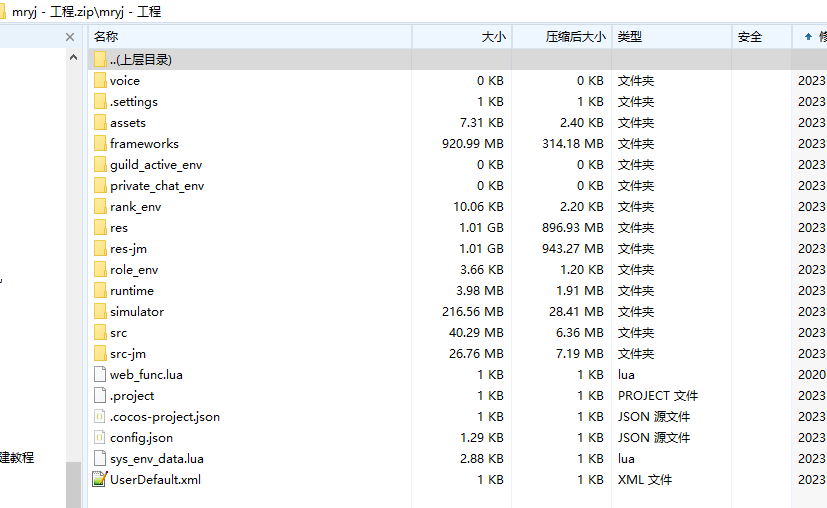
Task: Open the src-jm folder entry
Action: coord(128,353)
